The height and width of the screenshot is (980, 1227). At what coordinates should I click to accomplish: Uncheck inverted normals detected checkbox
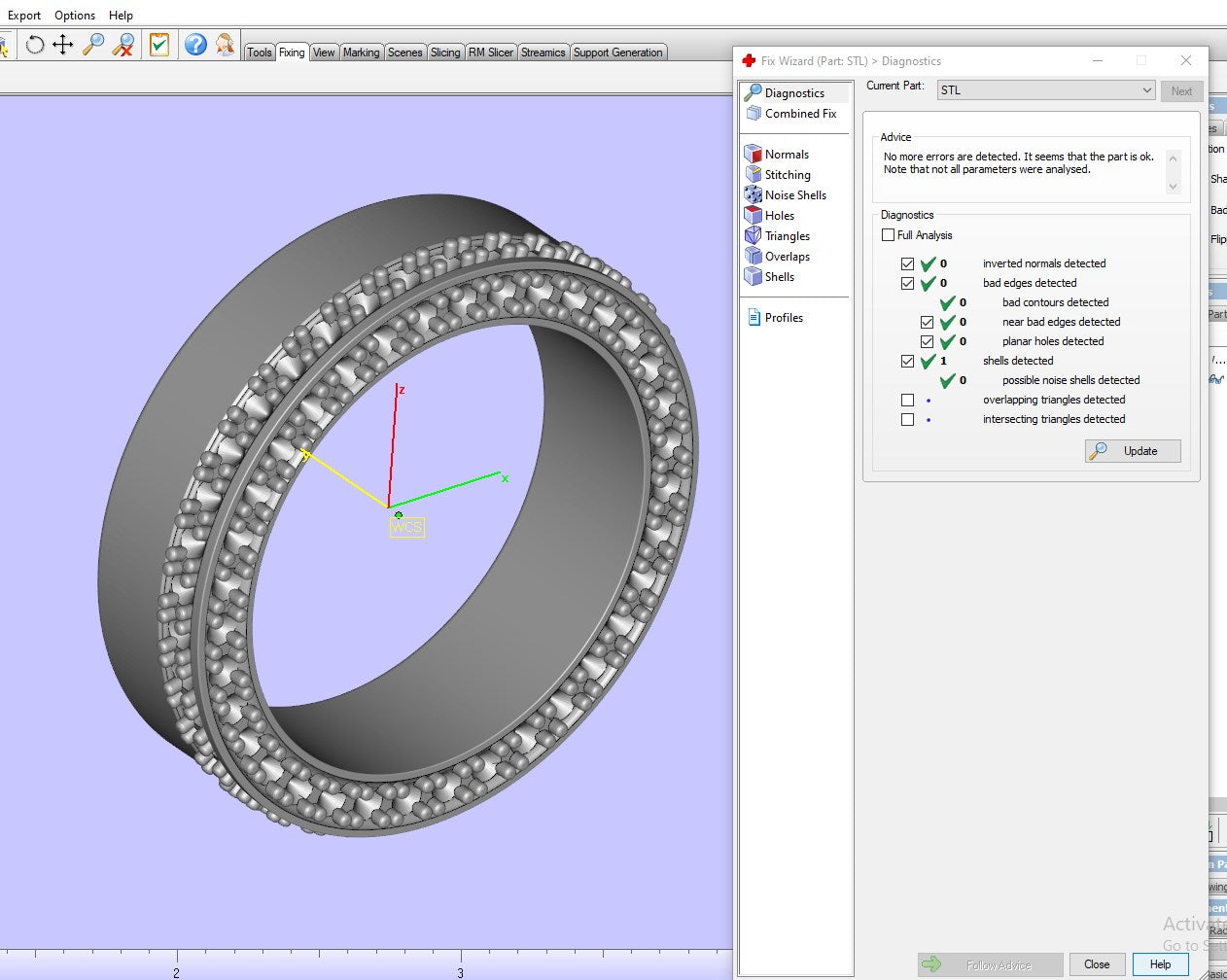coord(907,263)
